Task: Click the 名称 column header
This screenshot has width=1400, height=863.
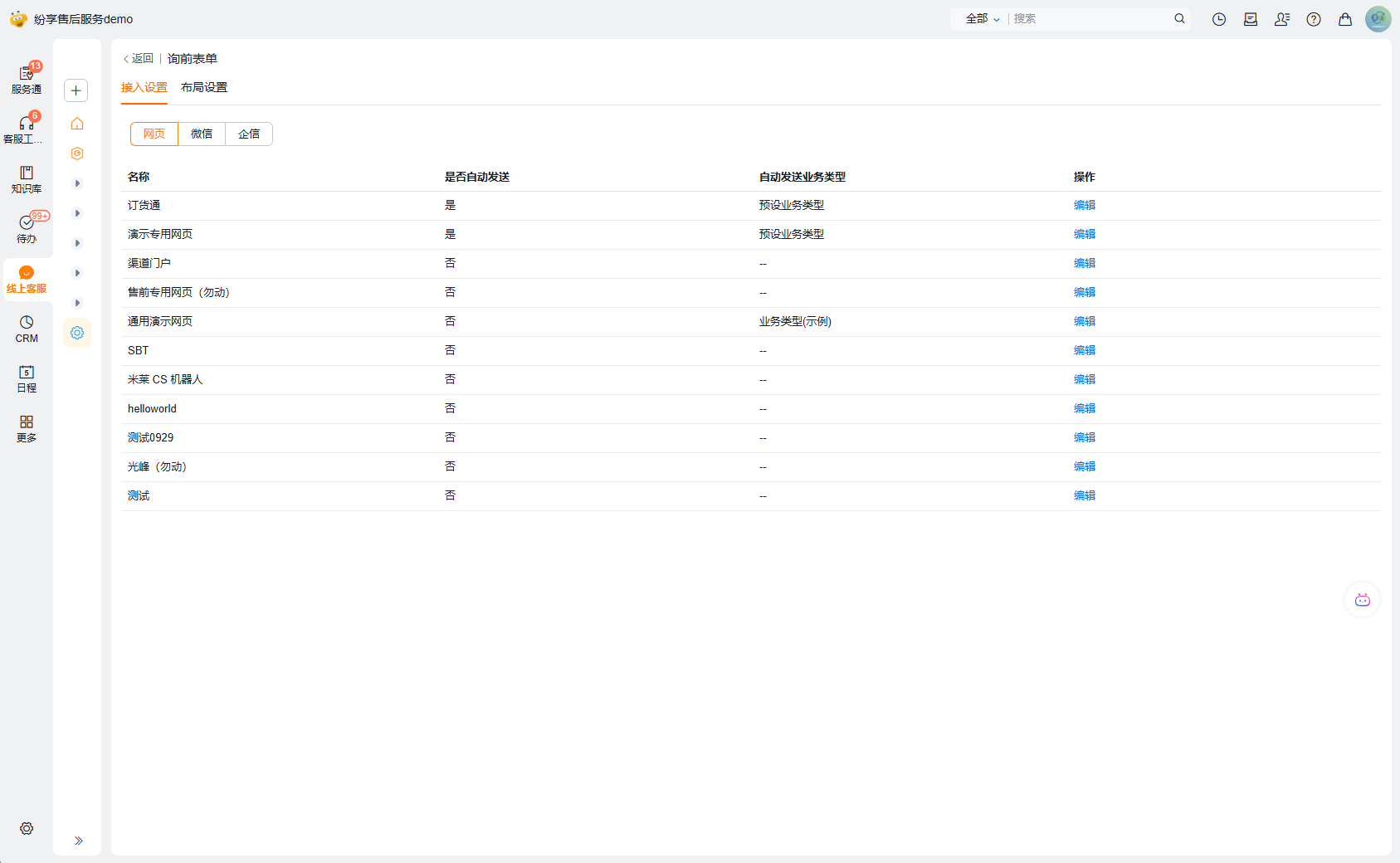Action: pyautogui.click(x=139, y=177)
